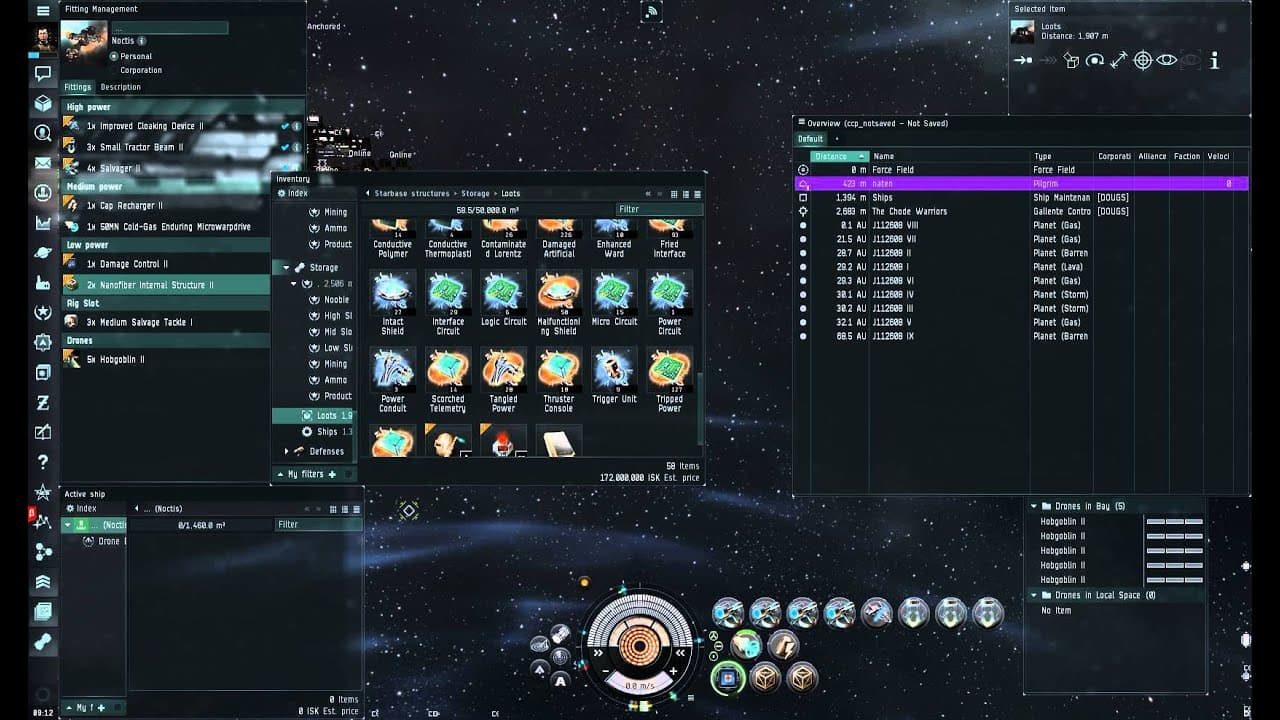Toggle the checkmark on Improved Cloaking Device II

(285, 126)
